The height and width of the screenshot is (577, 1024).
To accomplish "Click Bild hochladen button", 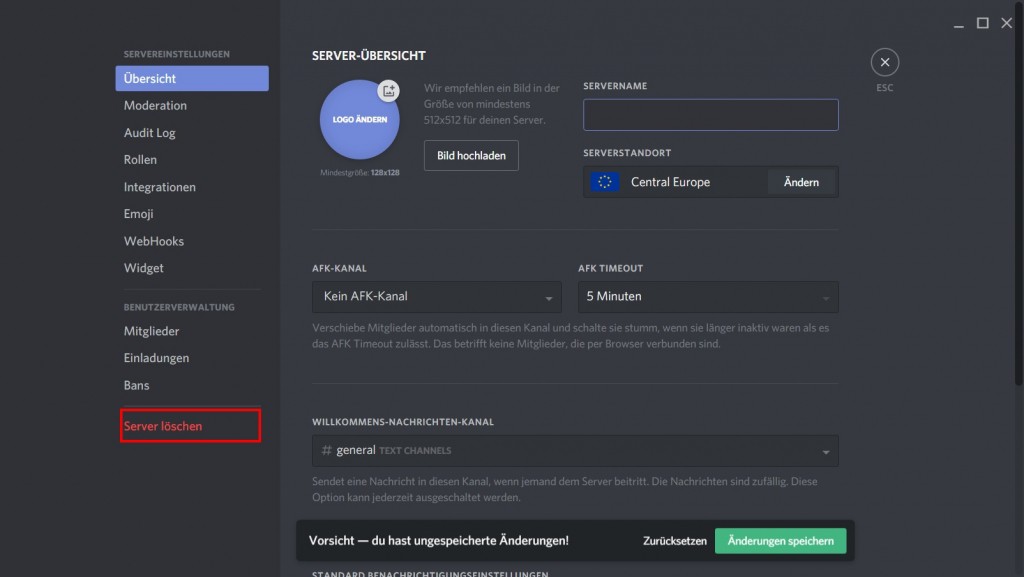I will click(x=471, y=156).
